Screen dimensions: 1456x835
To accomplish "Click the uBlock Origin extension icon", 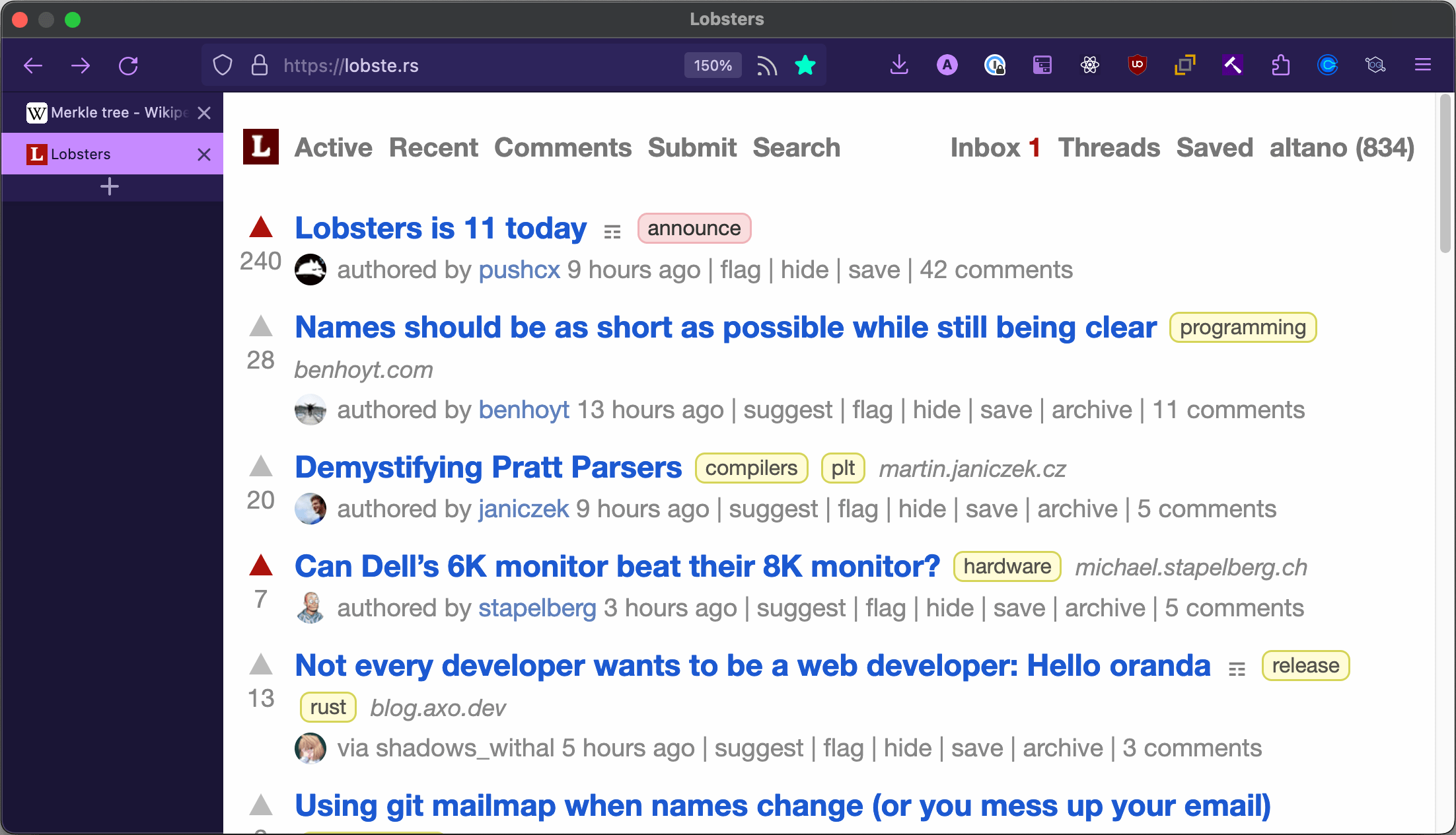I will point(1137,65).
